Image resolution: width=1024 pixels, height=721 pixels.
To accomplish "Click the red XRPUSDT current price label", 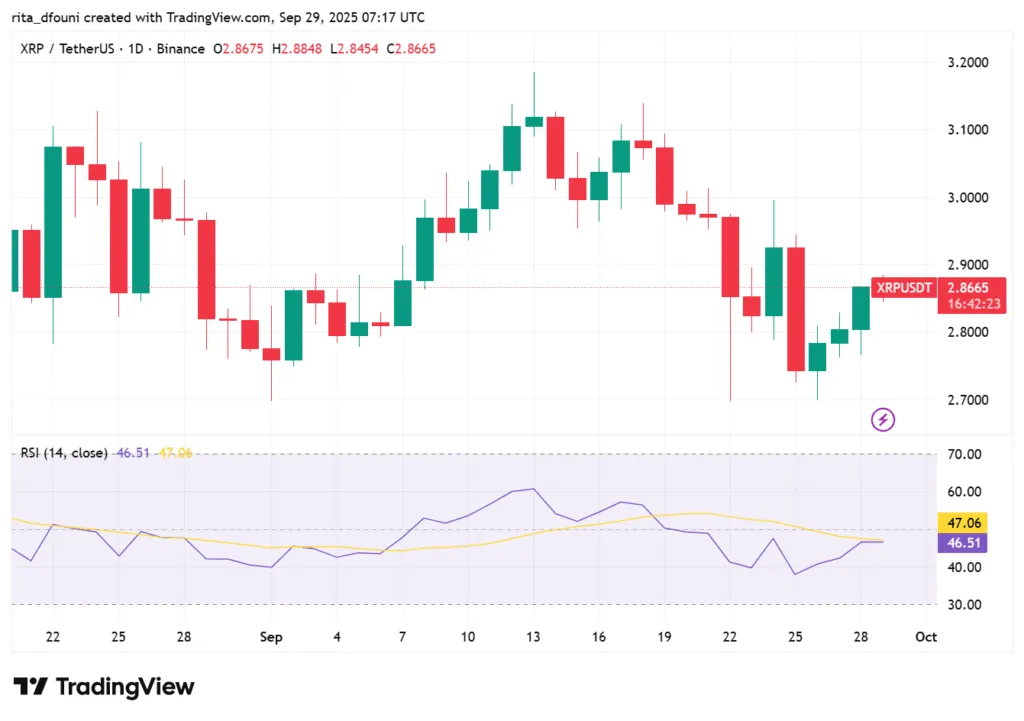I will tap(904, 288).
